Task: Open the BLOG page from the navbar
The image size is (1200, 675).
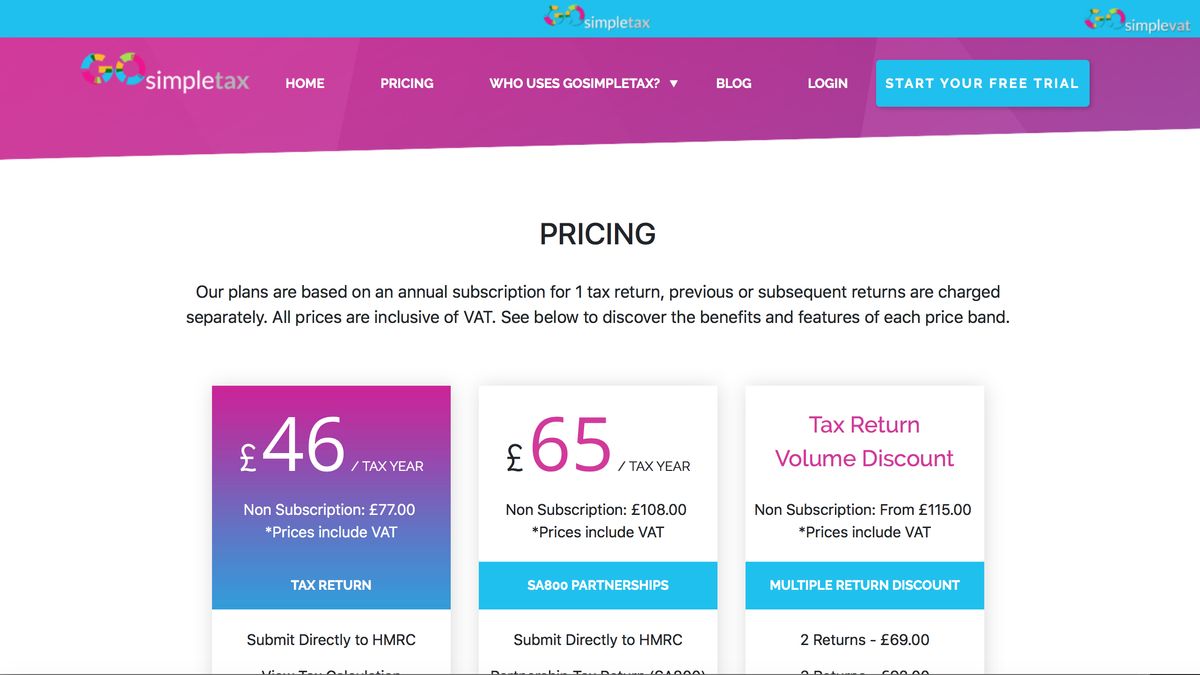Action: coord(733,83)
